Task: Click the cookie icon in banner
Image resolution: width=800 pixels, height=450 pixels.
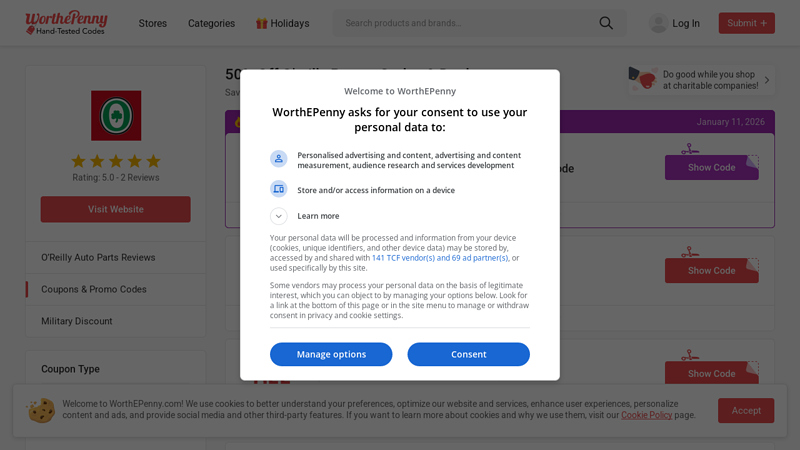Action: coord(41,410)
